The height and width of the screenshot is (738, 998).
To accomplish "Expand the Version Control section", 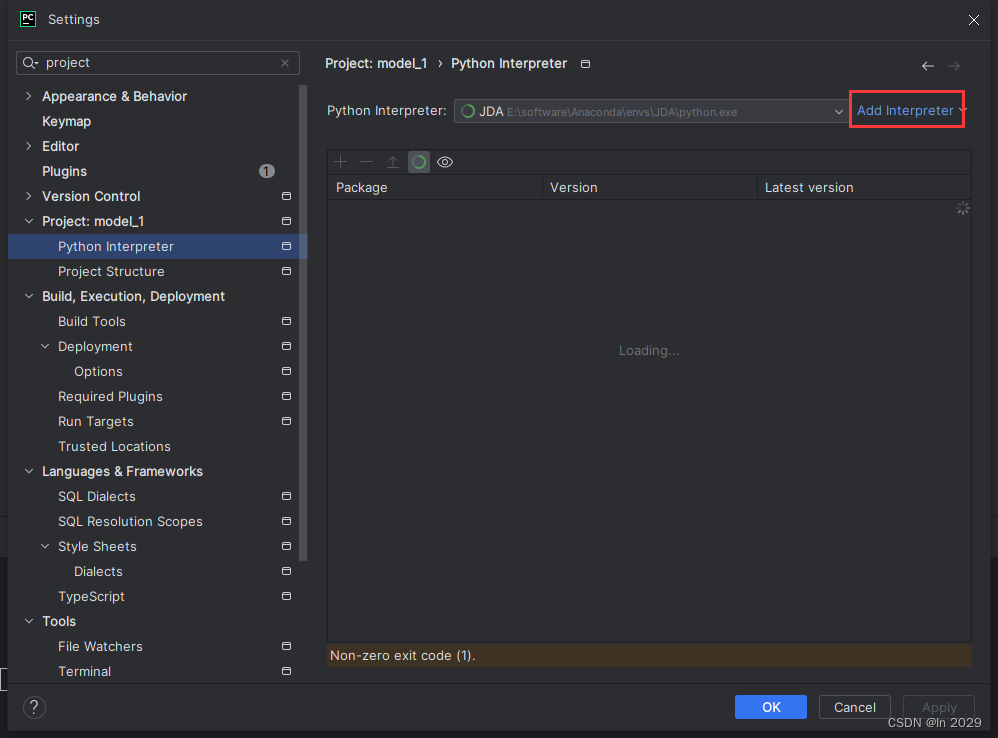I will coord(29,196).
